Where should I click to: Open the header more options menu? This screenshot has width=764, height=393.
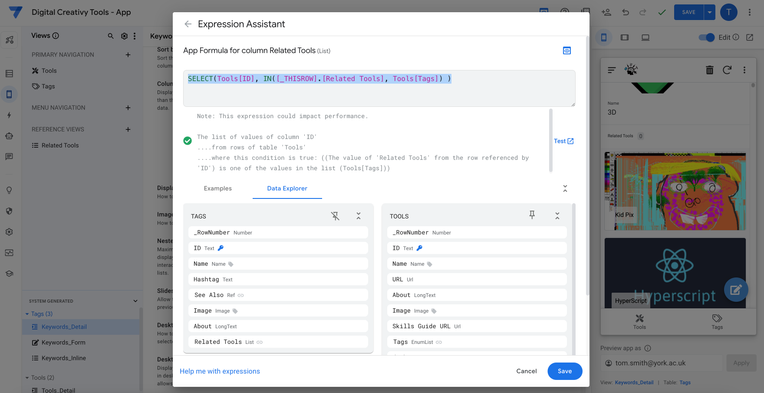click(749, 12)
